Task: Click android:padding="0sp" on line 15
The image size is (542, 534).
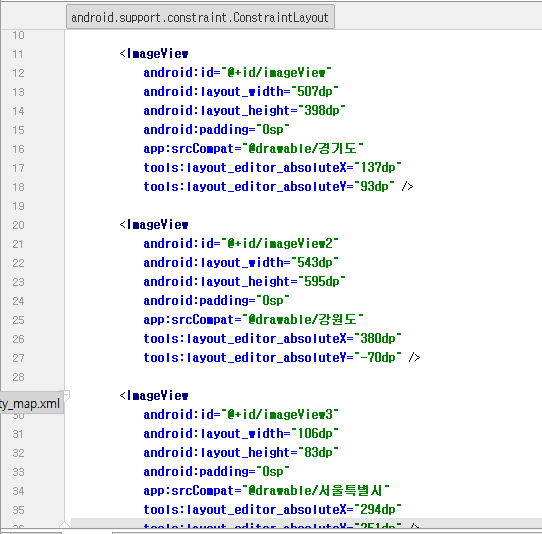Action: (x=216, y=130)
